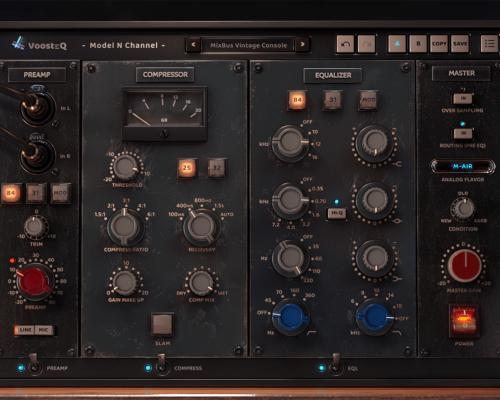Click the In L input jack
The image size is (500, 400).
point(37,107)
